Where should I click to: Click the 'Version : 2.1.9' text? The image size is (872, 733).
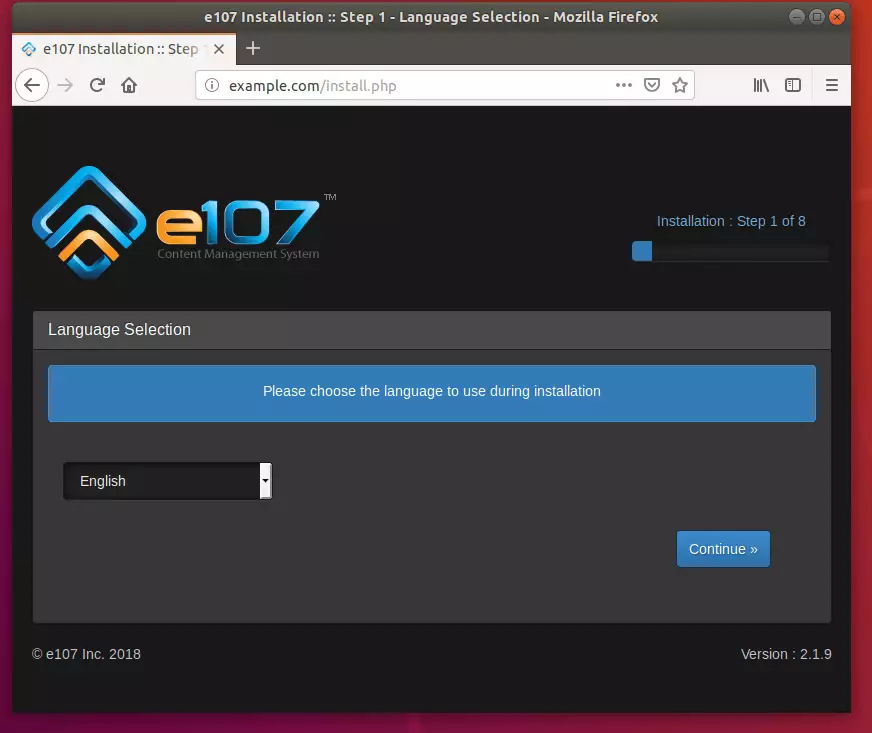786,654
